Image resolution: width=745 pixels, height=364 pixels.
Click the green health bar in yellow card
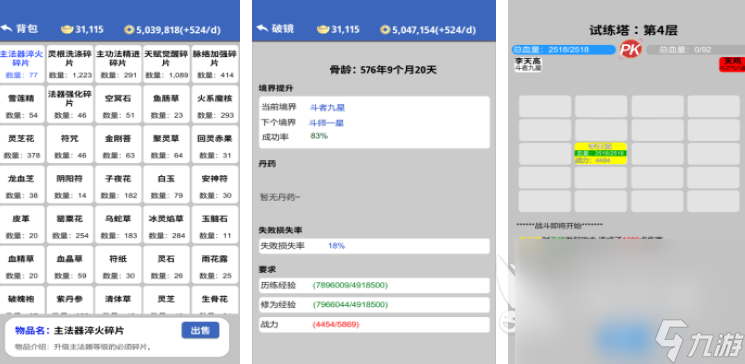point(601,153)
